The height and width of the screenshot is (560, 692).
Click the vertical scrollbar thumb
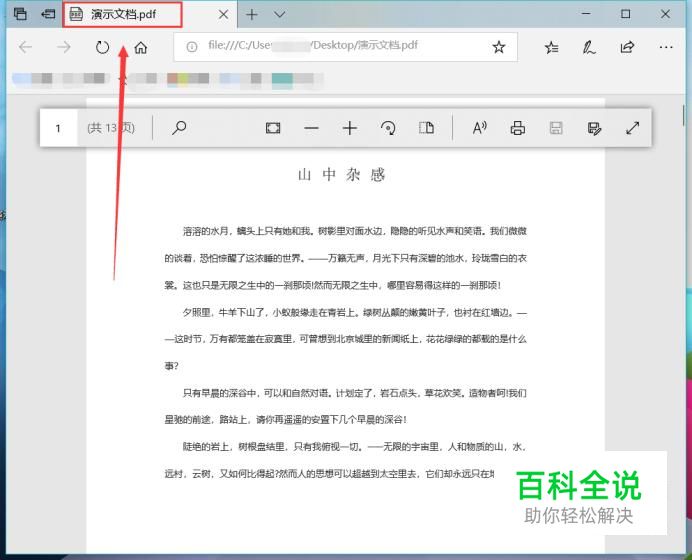coord(683,114)
